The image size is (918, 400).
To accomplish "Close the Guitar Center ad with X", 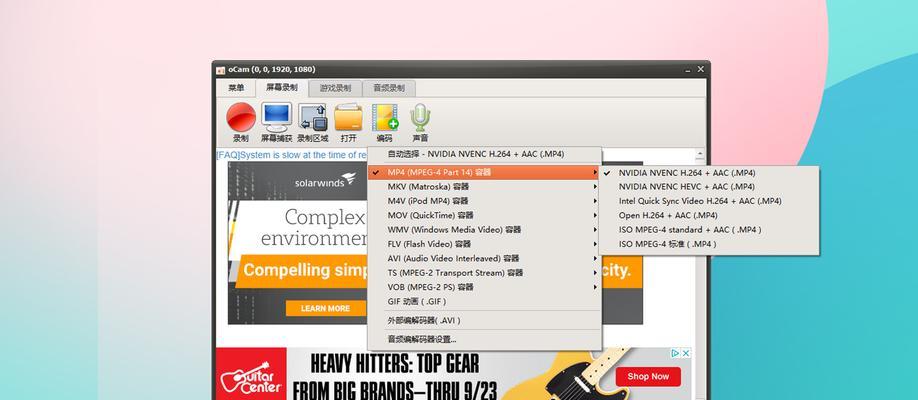I will point(686,353).
